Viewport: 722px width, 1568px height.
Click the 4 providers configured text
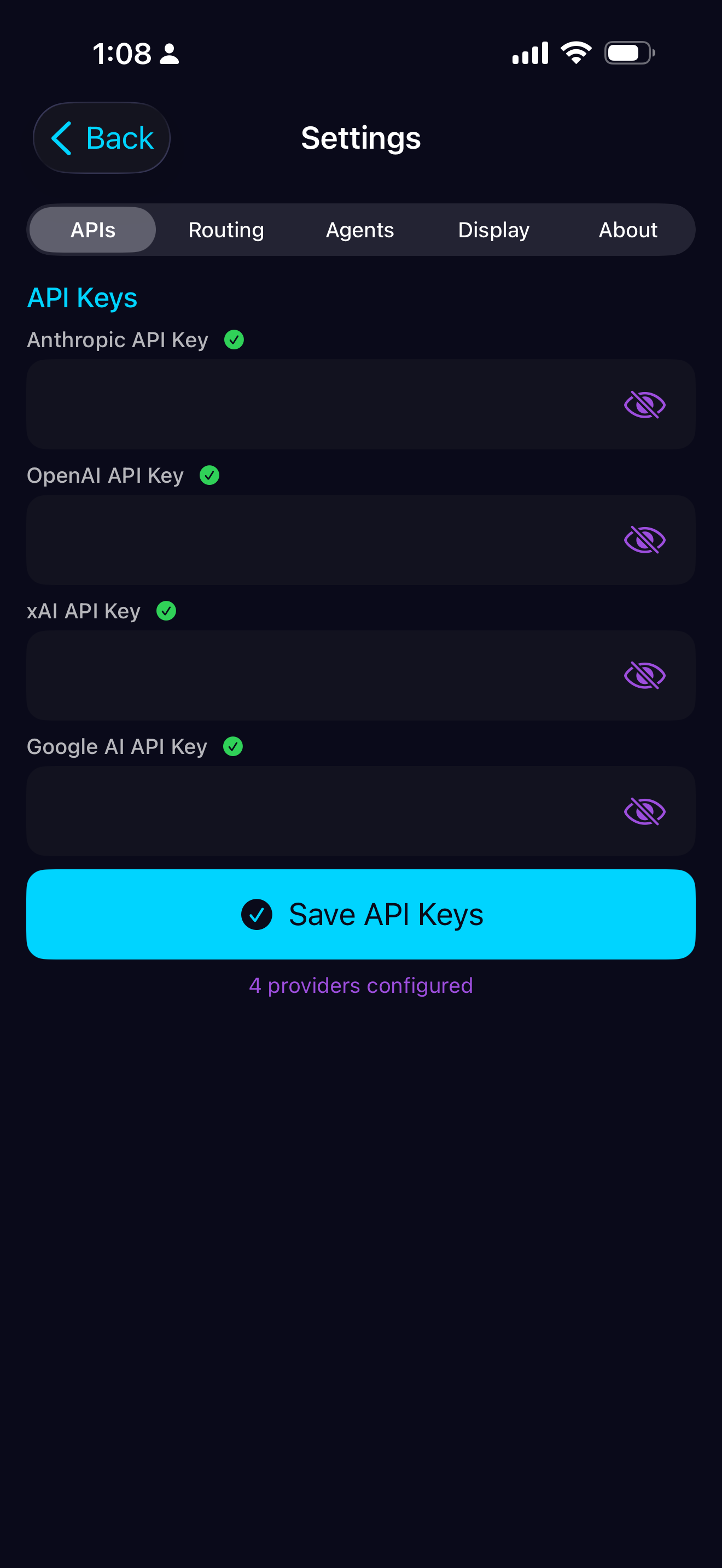pos(360,985)
